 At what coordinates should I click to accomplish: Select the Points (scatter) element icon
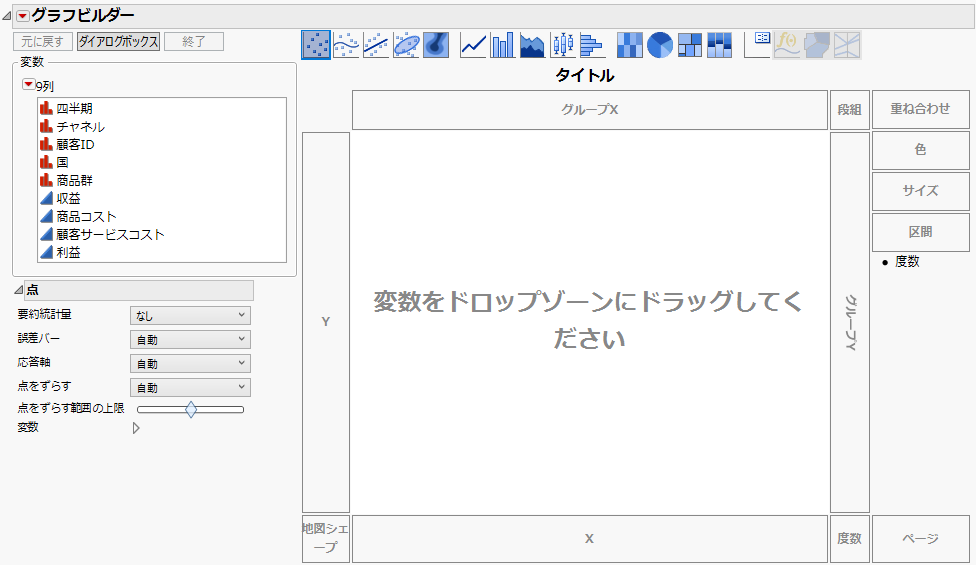(x=316, y=45)
